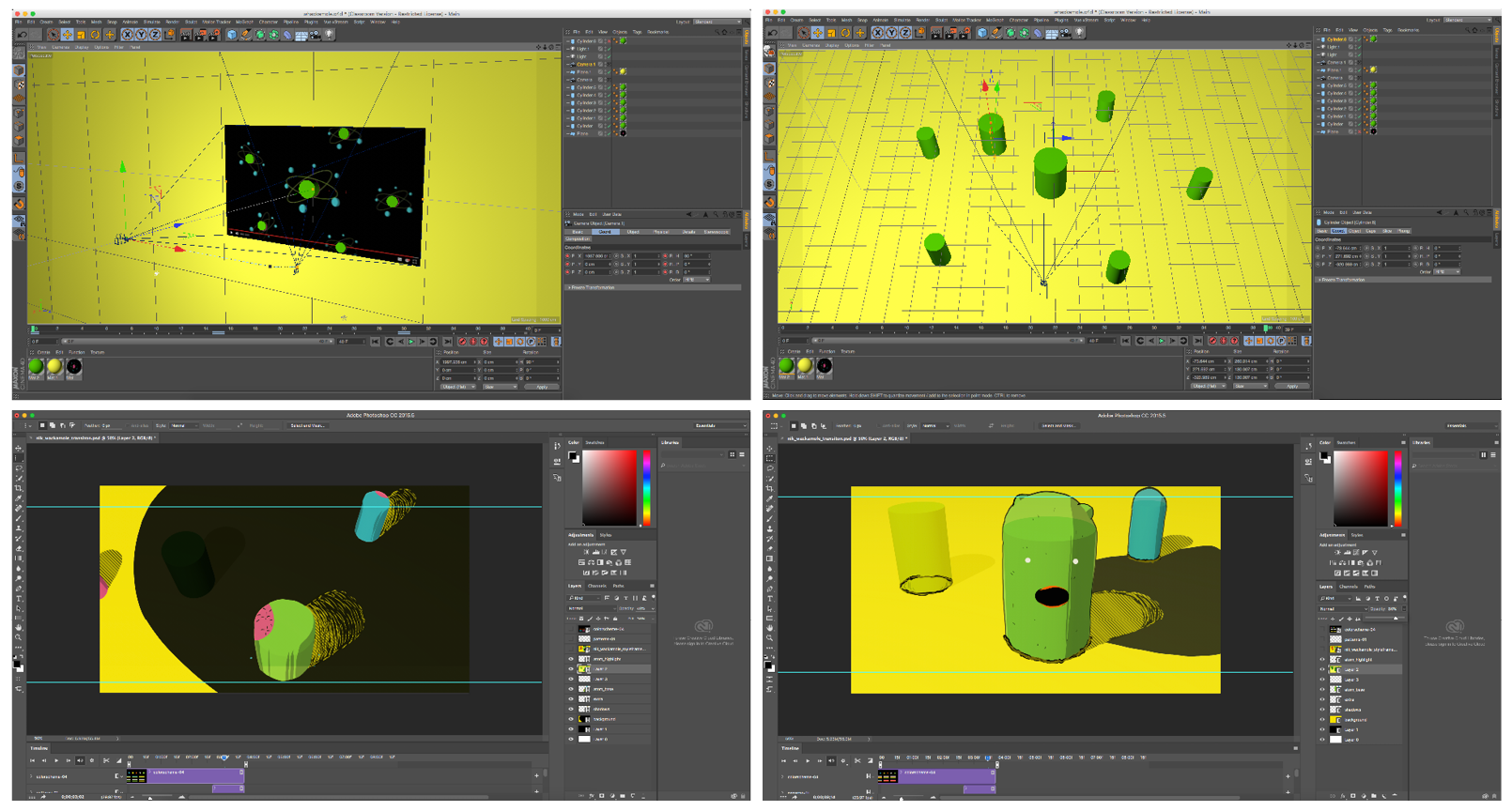This screenshot has width=1512, height=811.
Task: Hide Layer 0 in dark-canvas Photoshop layers
Action: [571, 739]
